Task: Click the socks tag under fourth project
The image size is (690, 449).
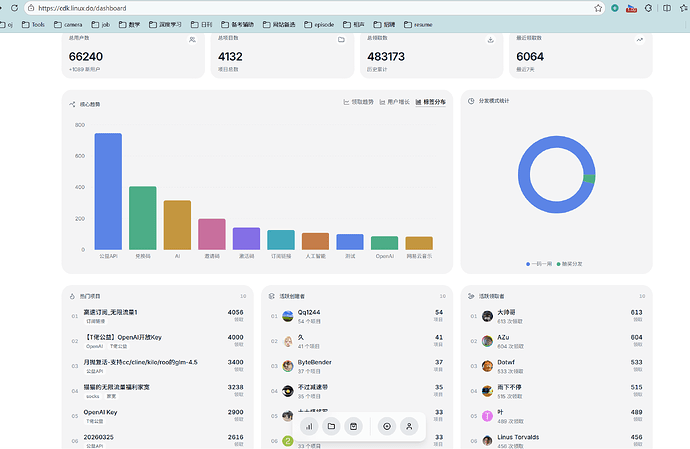Action: tap(93, 396)
